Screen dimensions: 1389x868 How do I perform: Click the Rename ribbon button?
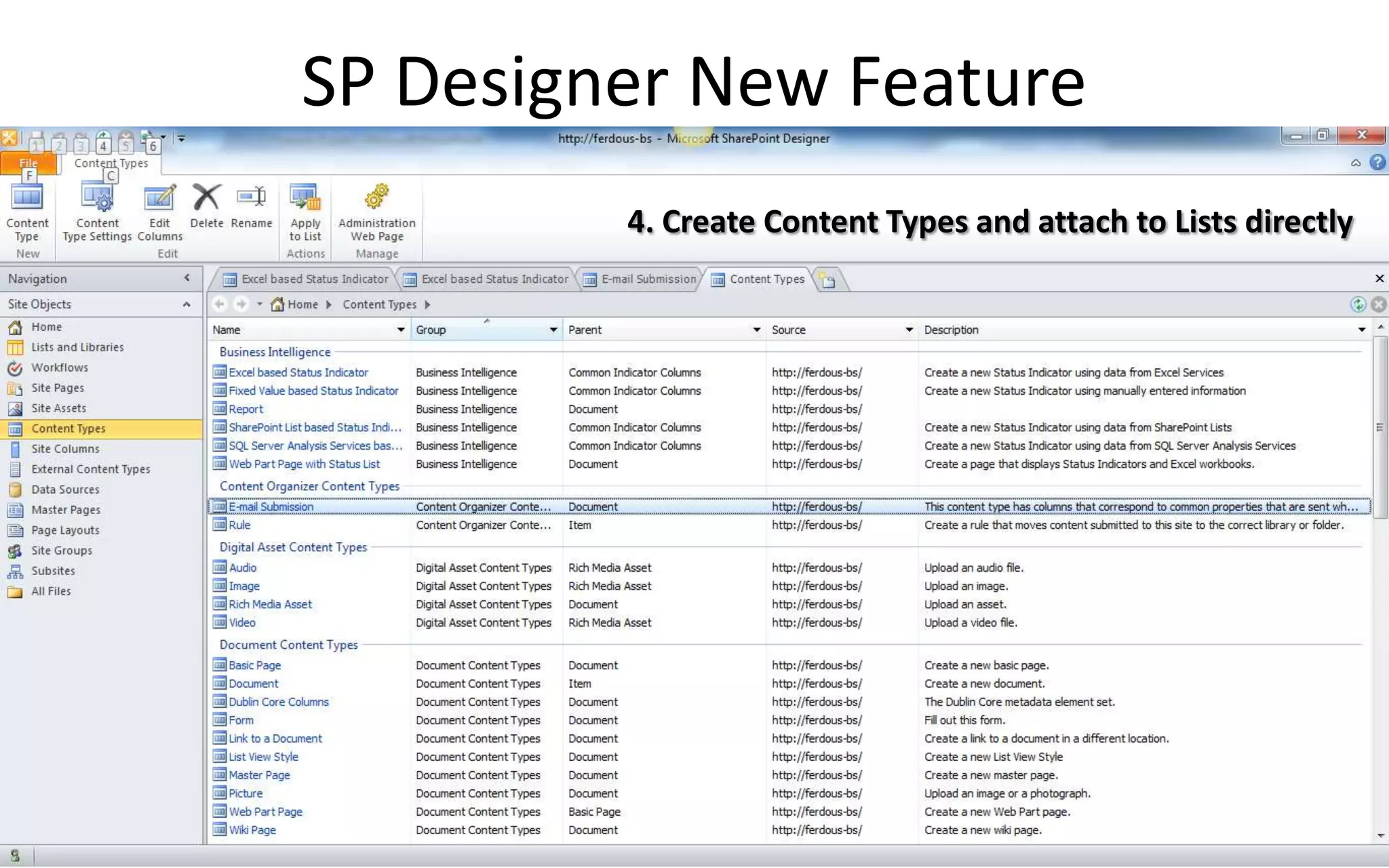[x=251, y=206]
